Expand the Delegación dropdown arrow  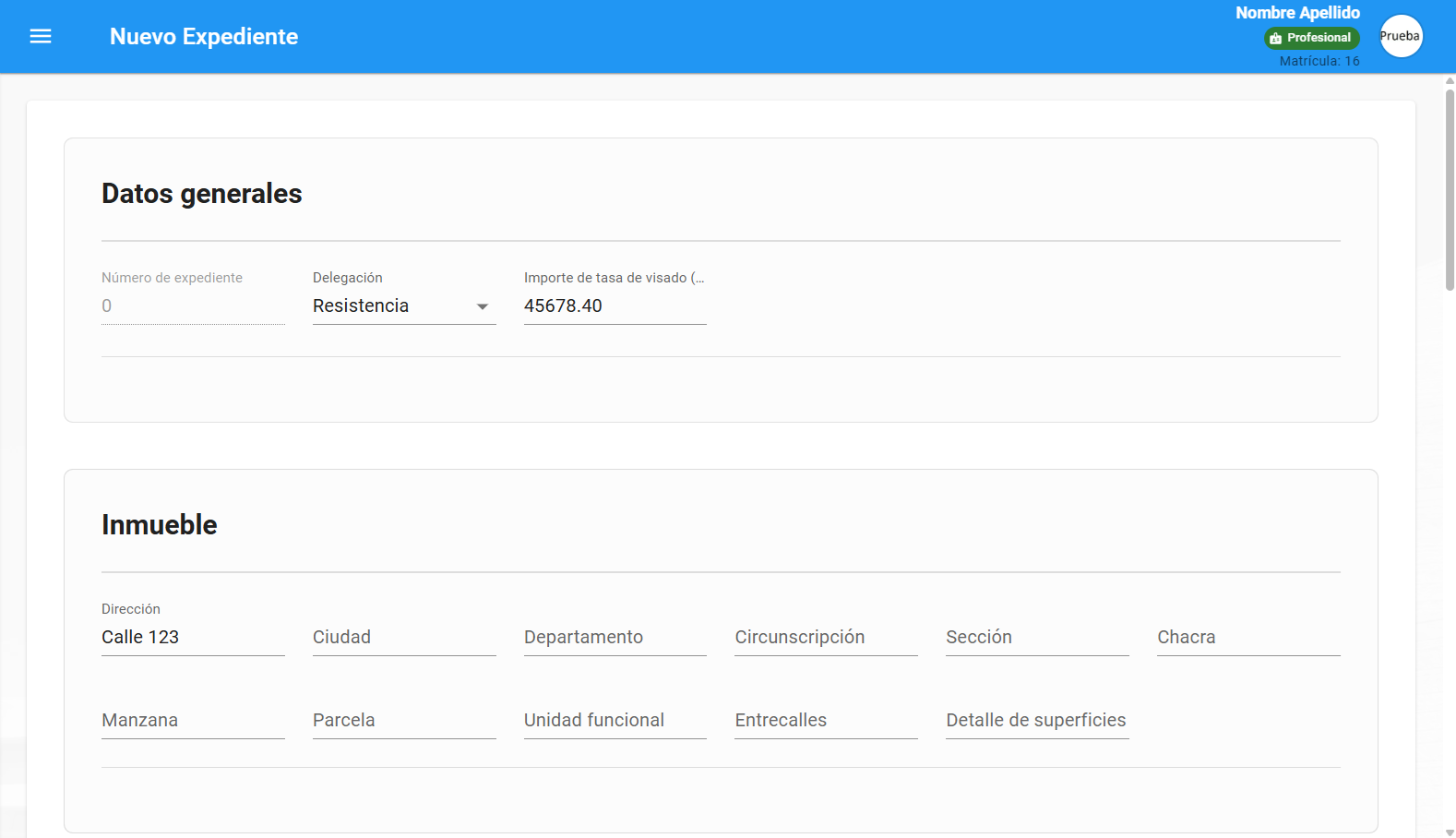click(x=482, y=306)
